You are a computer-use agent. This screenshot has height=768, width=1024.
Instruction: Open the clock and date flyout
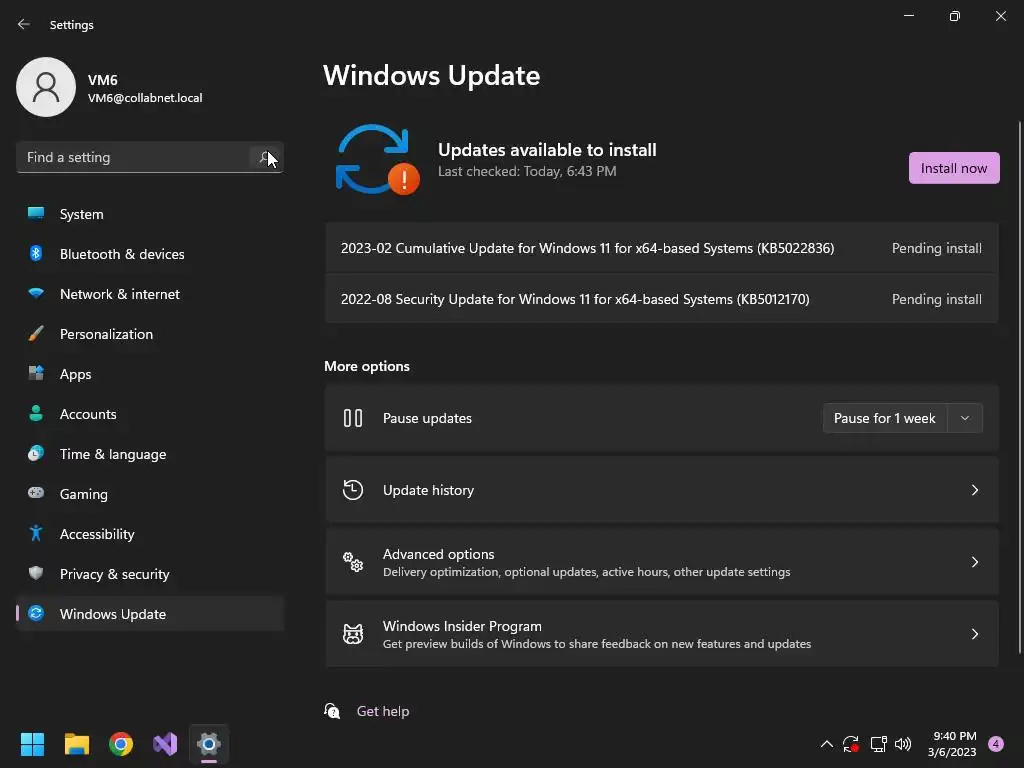pyautogui.click(x=952, y=744)
